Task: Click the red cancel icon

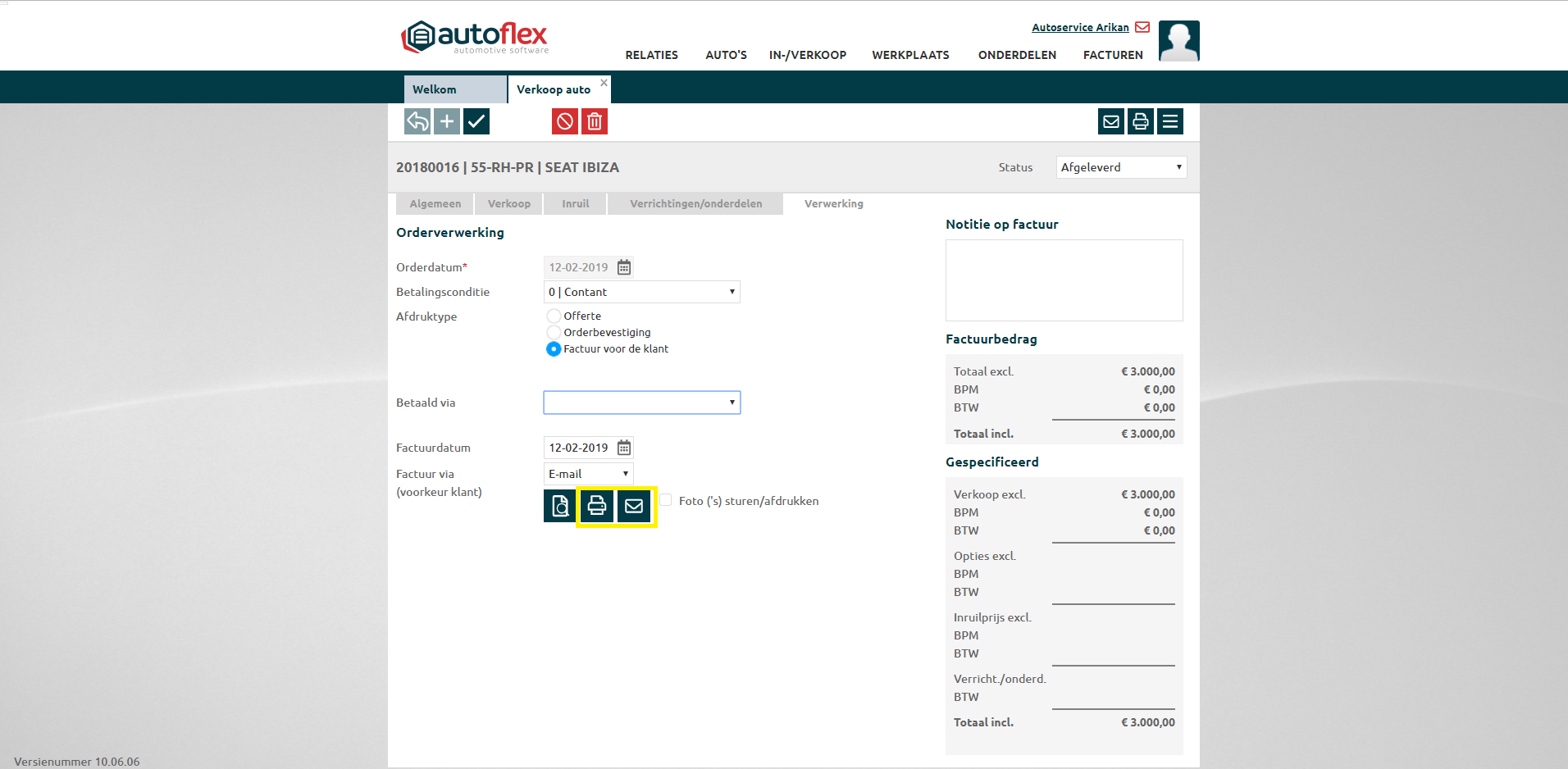Action: [565, 122]
